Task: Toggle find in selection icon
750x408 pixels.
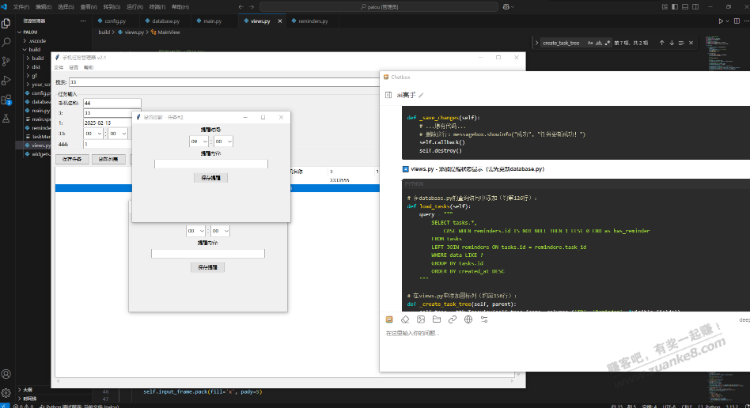Action: (681, 43)
